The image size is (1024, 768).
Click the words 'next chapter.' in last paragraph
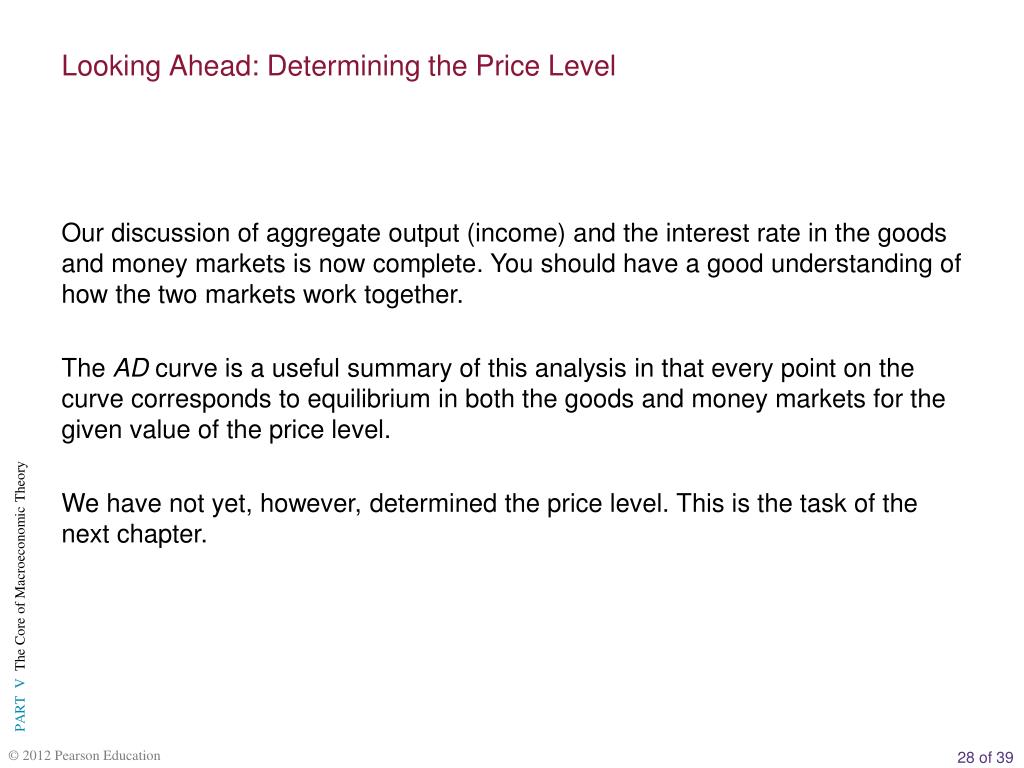tap(134, 534)
